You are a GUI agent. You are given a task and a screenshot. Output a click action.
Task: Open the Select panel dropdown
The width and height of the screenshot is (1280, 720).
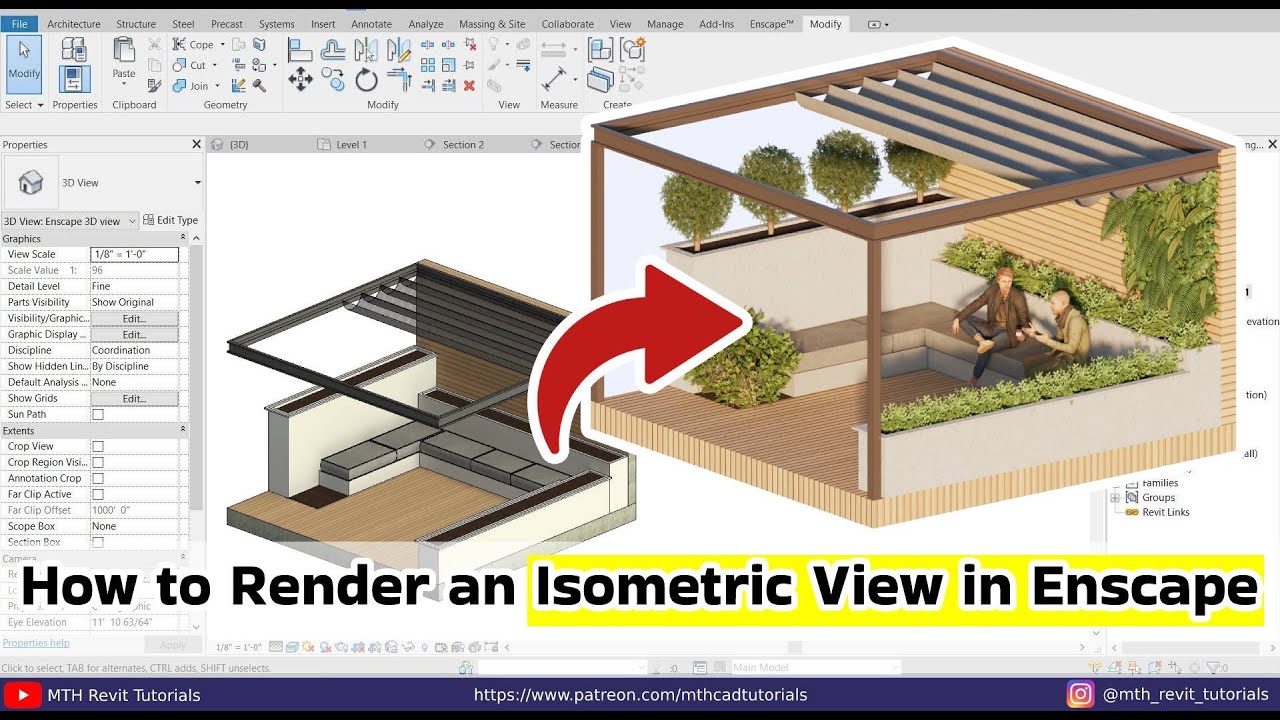[x=24, y=105]
